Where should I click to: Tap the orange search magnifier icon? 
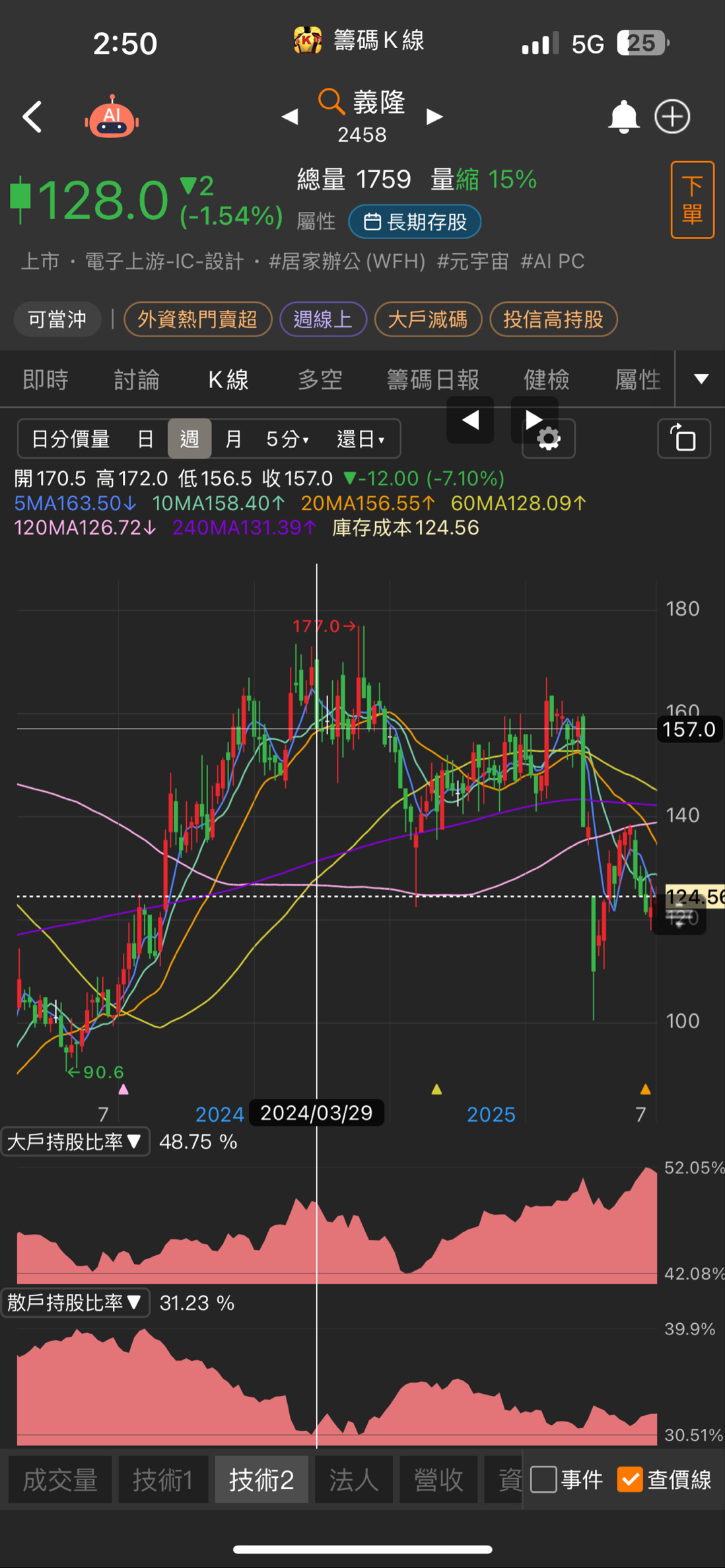point(331,102)
